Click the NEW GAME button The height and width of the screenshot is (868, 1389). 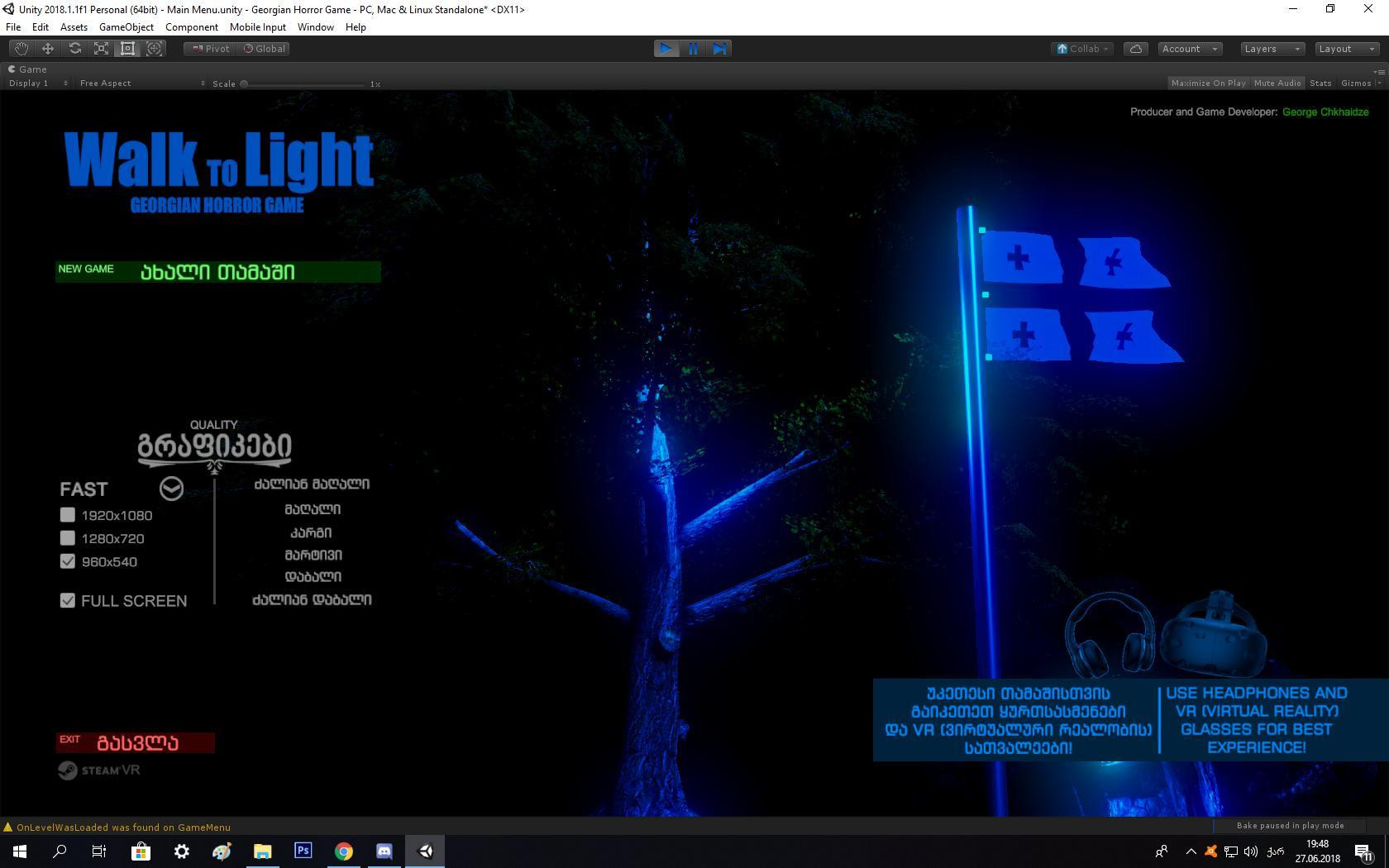[x=218, y=271]
